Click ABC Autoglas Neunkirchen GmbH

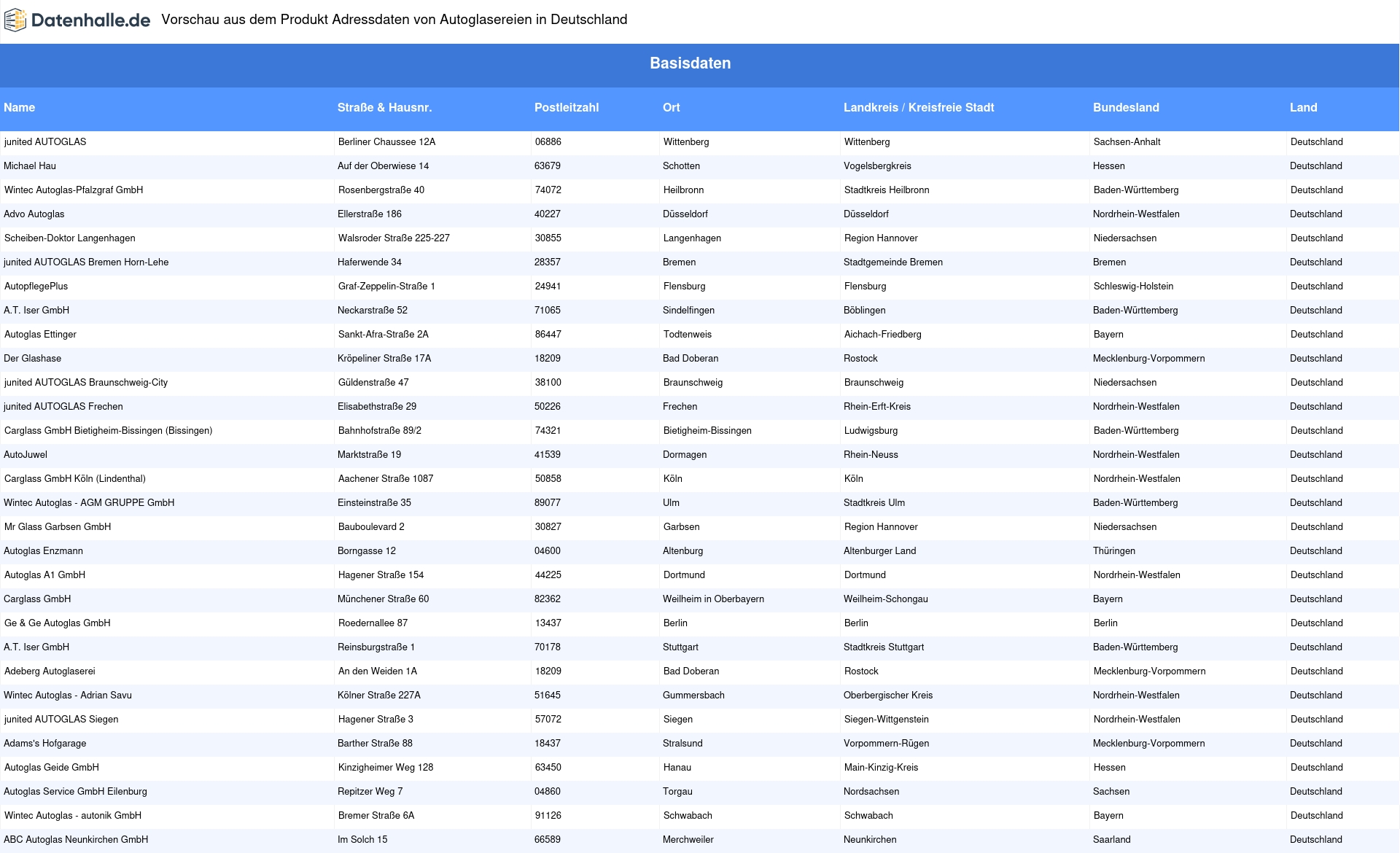click(x=76, y=840)
